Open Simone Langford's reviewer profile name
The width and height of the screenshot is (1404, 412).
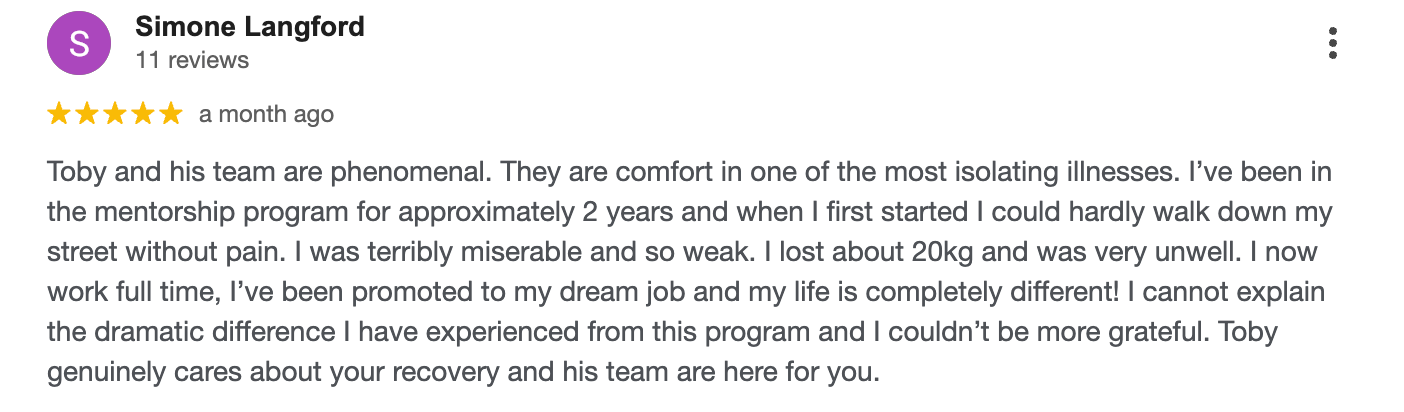(250, 27)
